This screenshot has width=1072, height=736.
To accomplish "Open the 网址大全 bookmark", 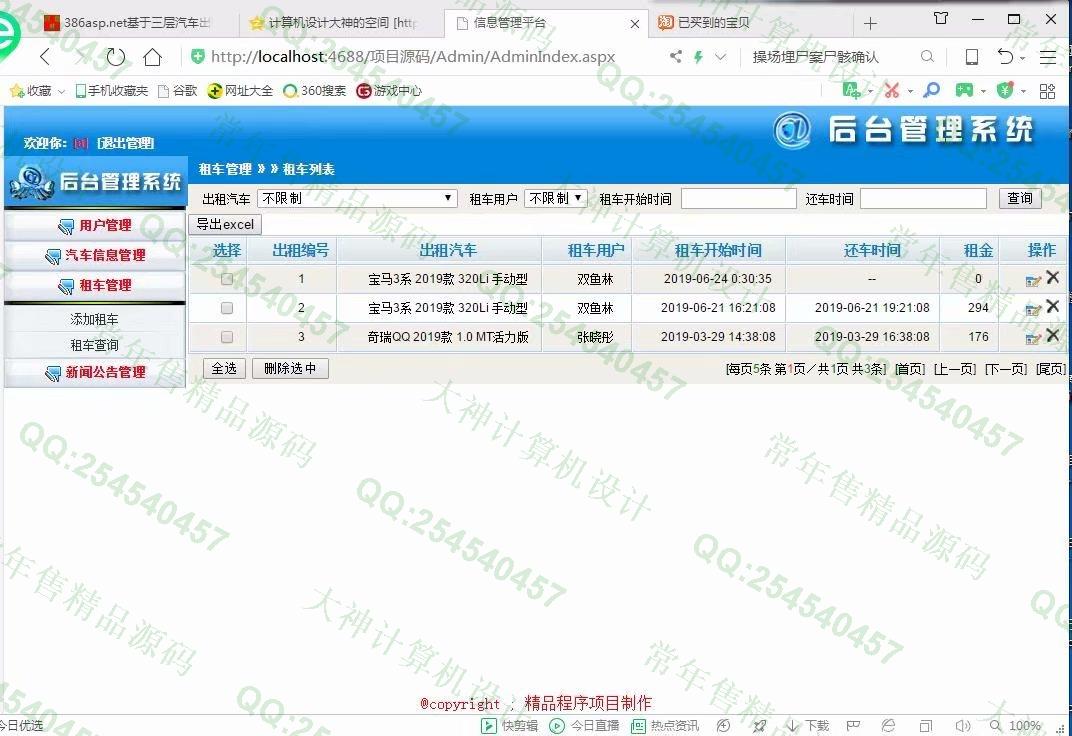I will pyautogui.click(x=240, y=90).
